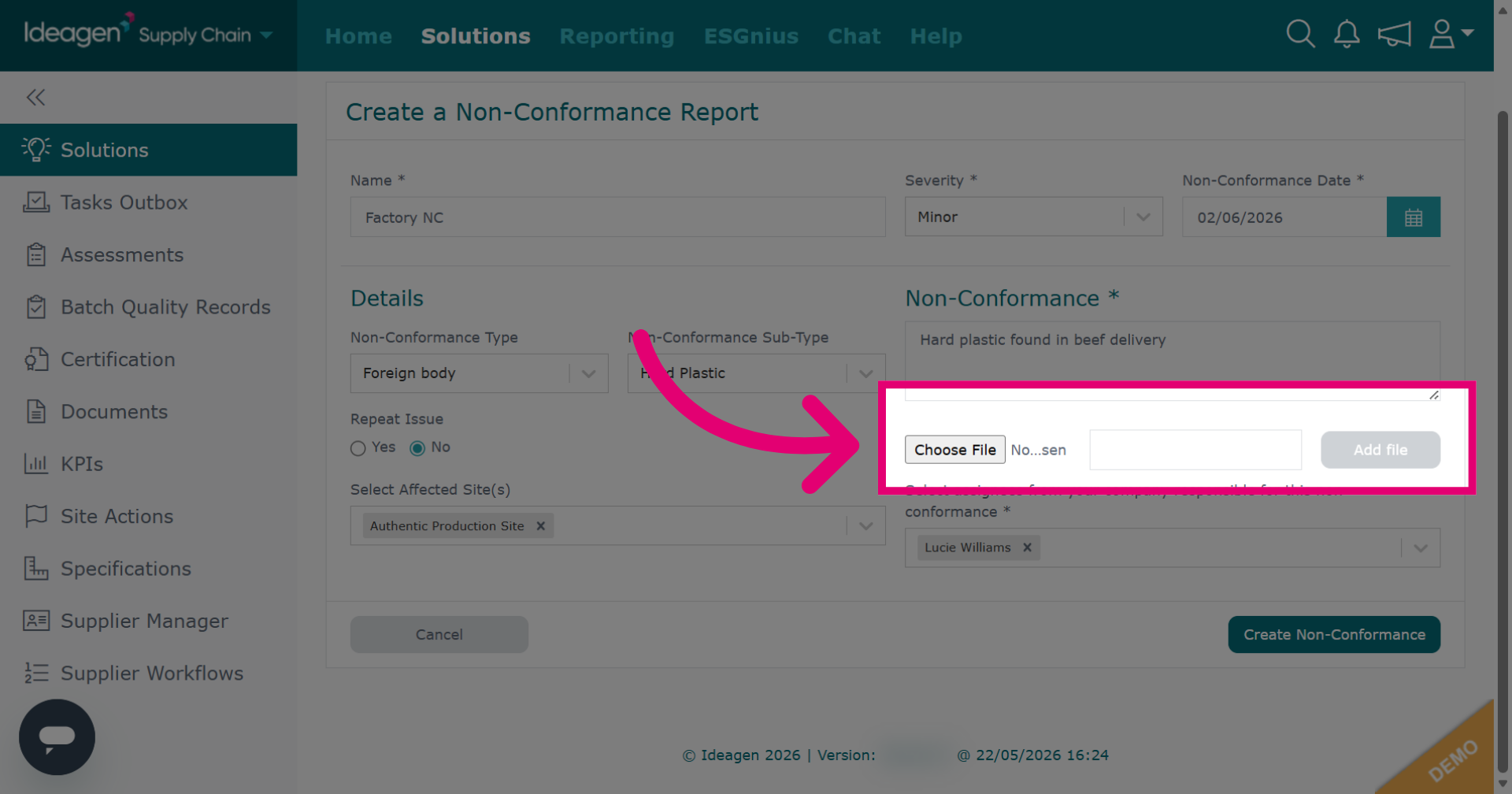Go to Home in top navigation

(358, 36)
